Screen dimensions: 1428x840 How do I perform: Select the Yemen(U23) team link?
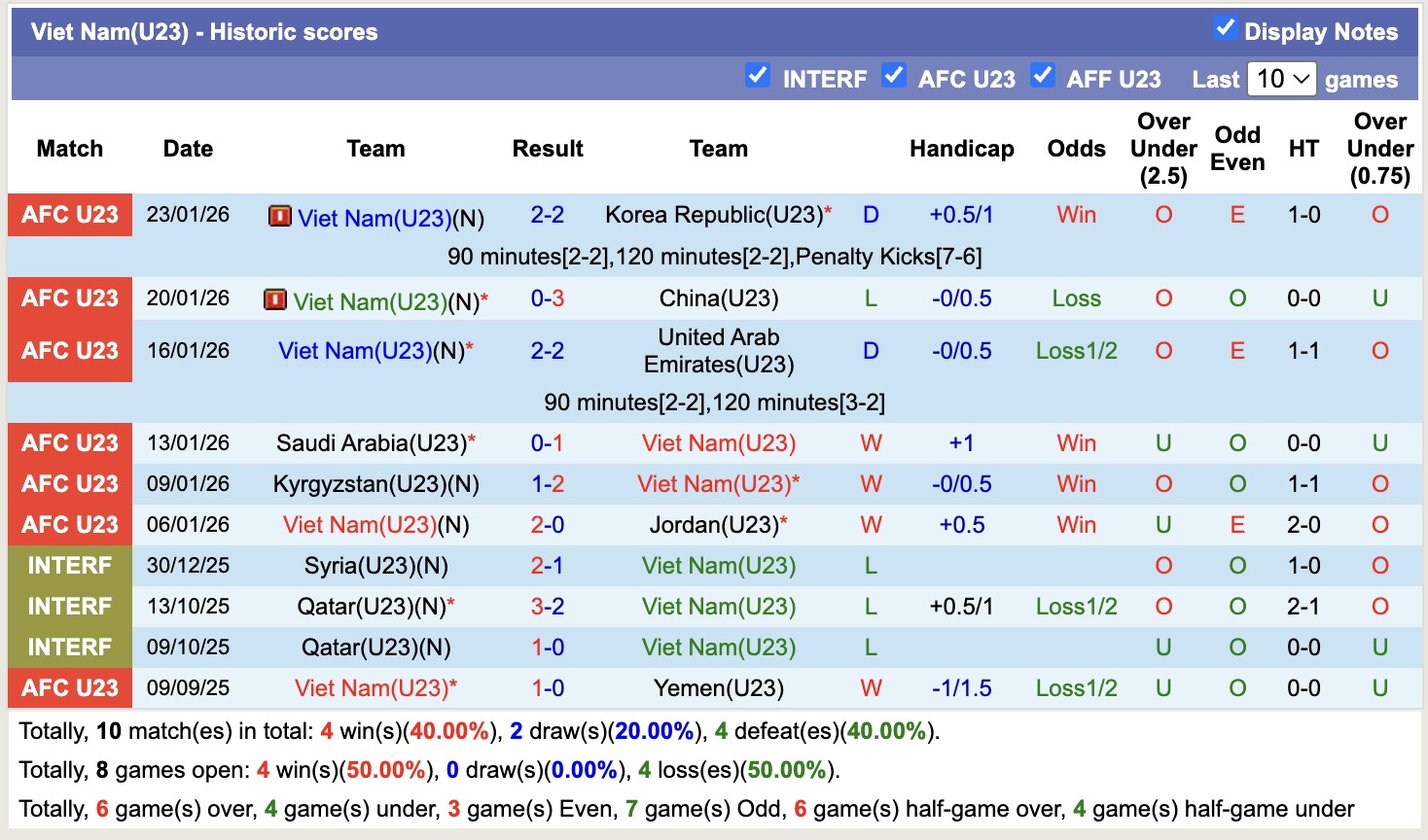click(x=719, y=688)
